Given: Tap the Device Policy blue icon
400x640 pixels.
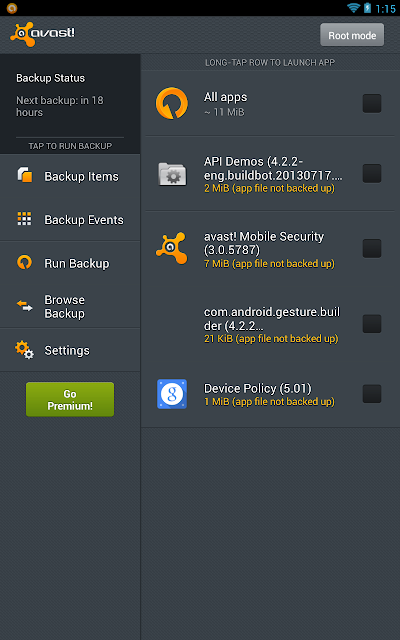Looking at the screenshot, I should click(x=172, y=394).
